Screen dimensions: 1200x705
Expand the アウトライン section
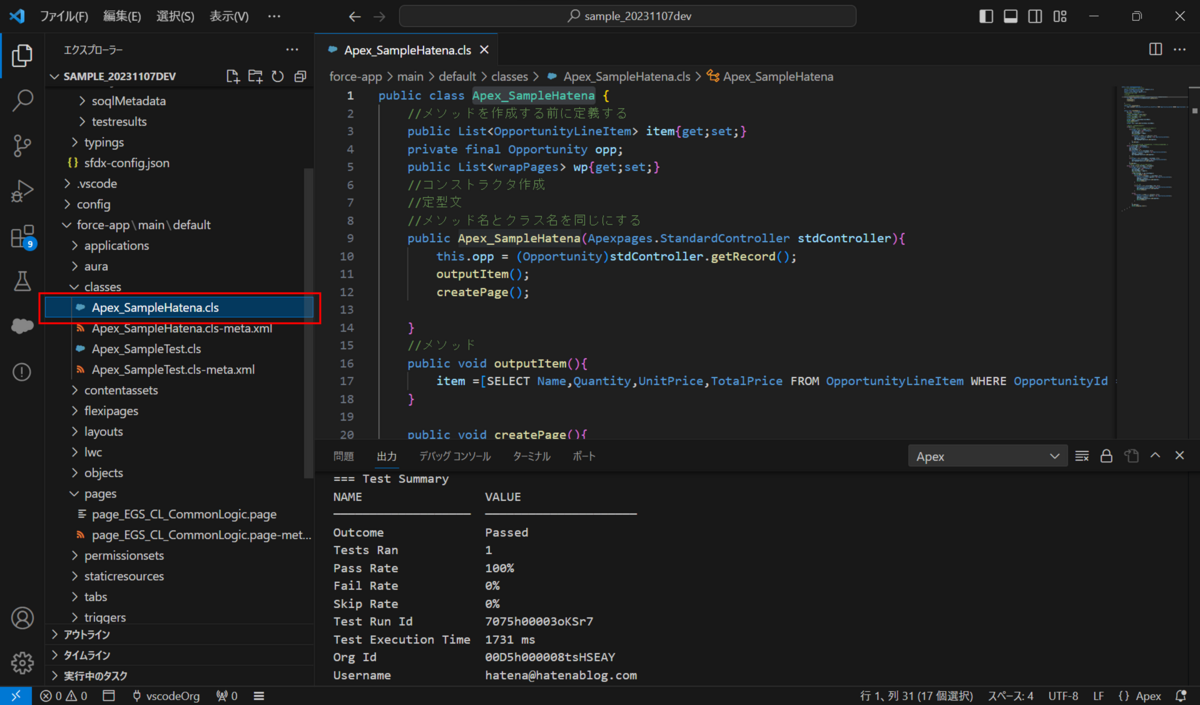tap(180, 635)
